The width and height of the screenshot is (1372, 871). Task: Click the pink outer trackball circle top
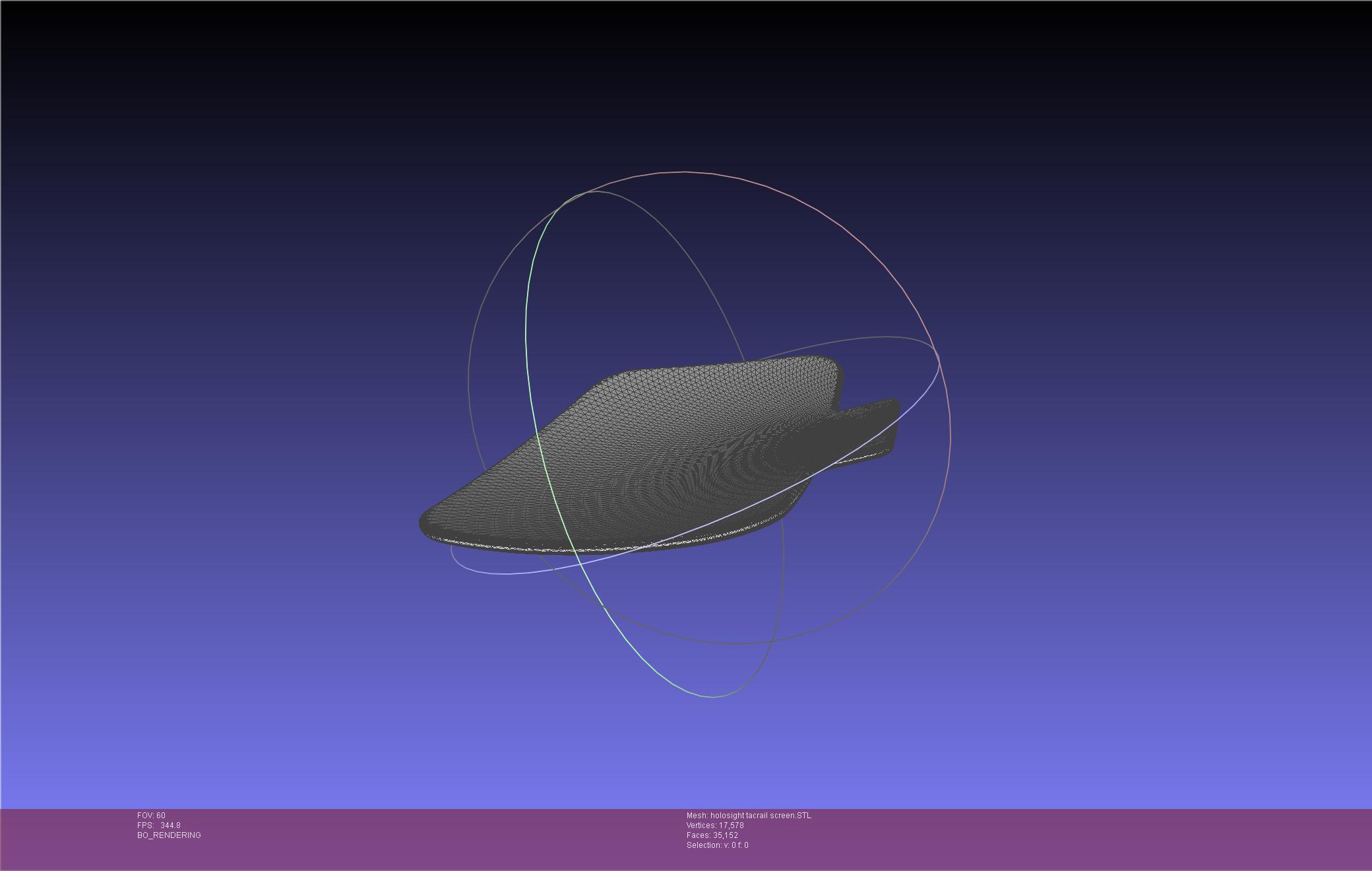686,172
